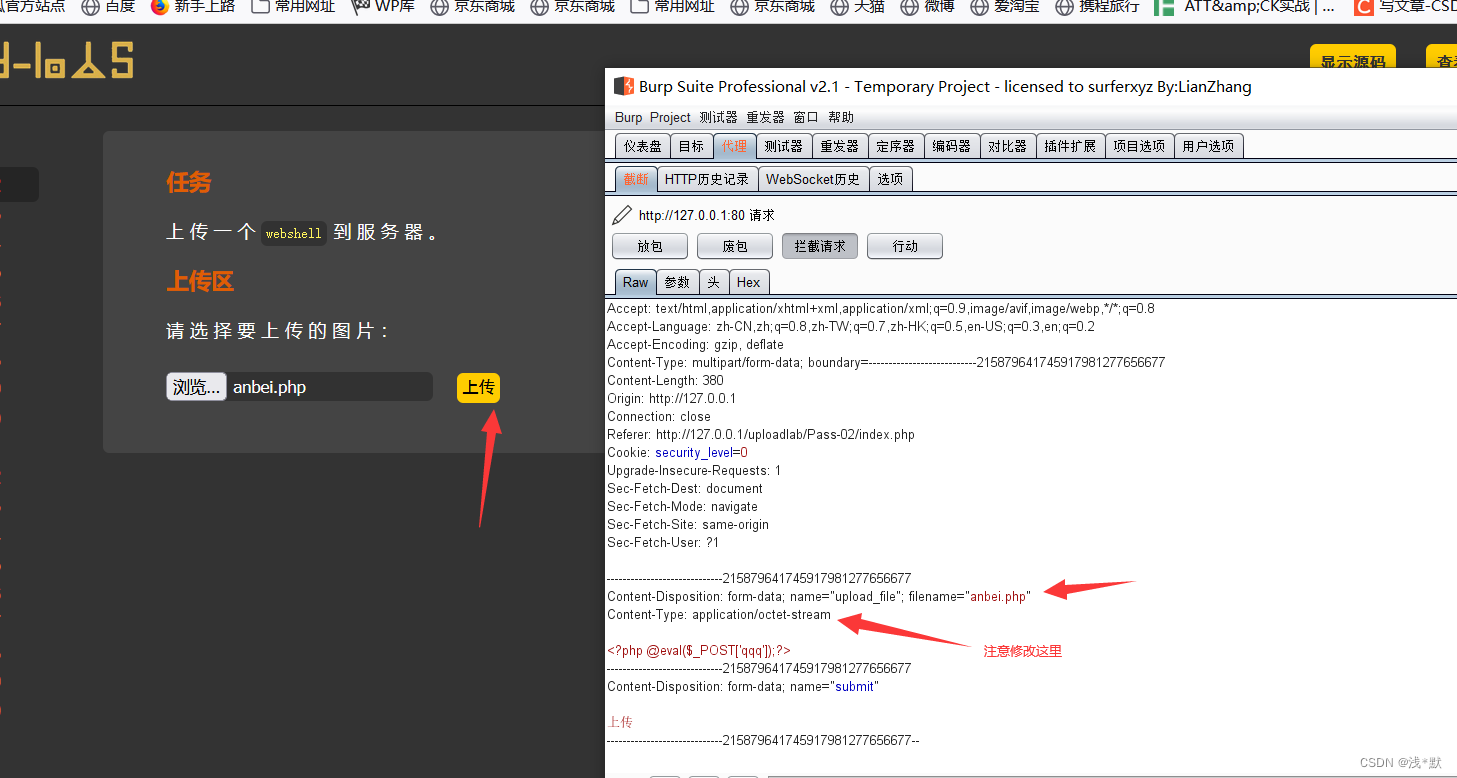Open the 插件扩展 tab
Image resolution: width=1457 pixels, height=778 pixels.
coord(1070,146)
